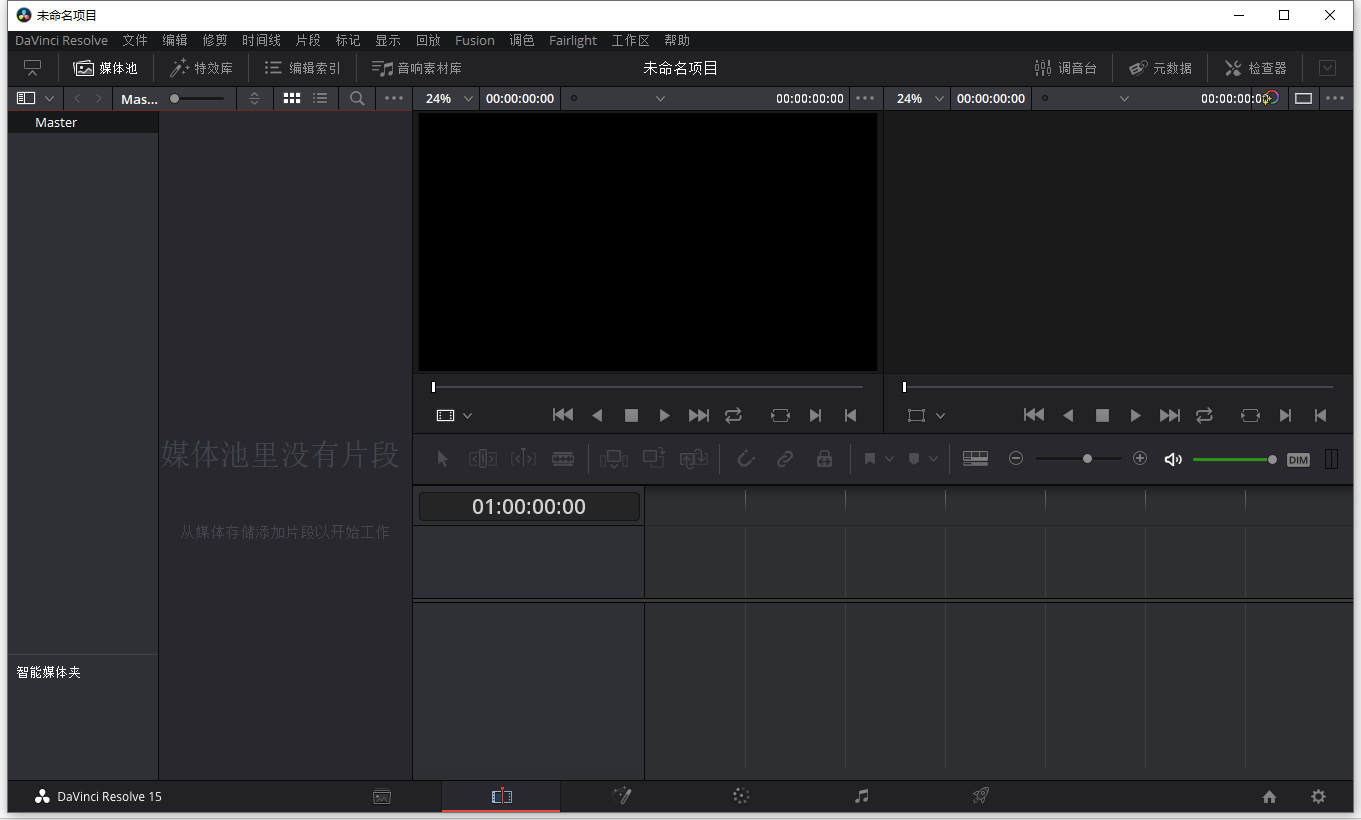Play forward in the timeline viewer
Image resolution: width=1361 pixels, height=820 pixels.
[1136, 415]
